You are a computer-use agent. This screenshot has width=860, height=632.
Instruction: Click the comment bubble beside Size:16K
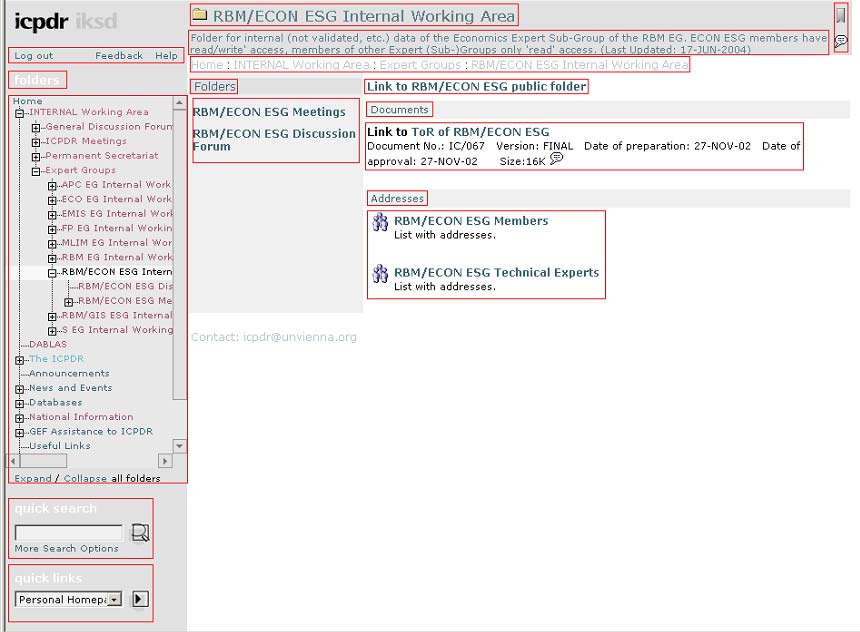point(557,159)
